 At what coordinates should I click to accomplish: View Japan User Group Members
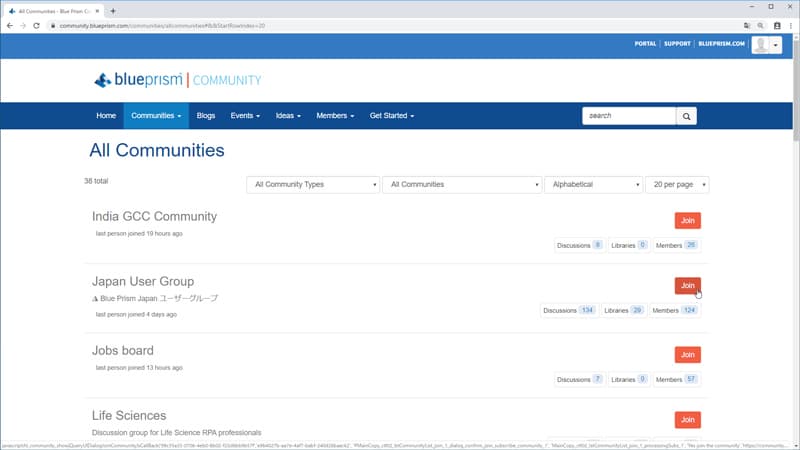[x=674, y=310]
